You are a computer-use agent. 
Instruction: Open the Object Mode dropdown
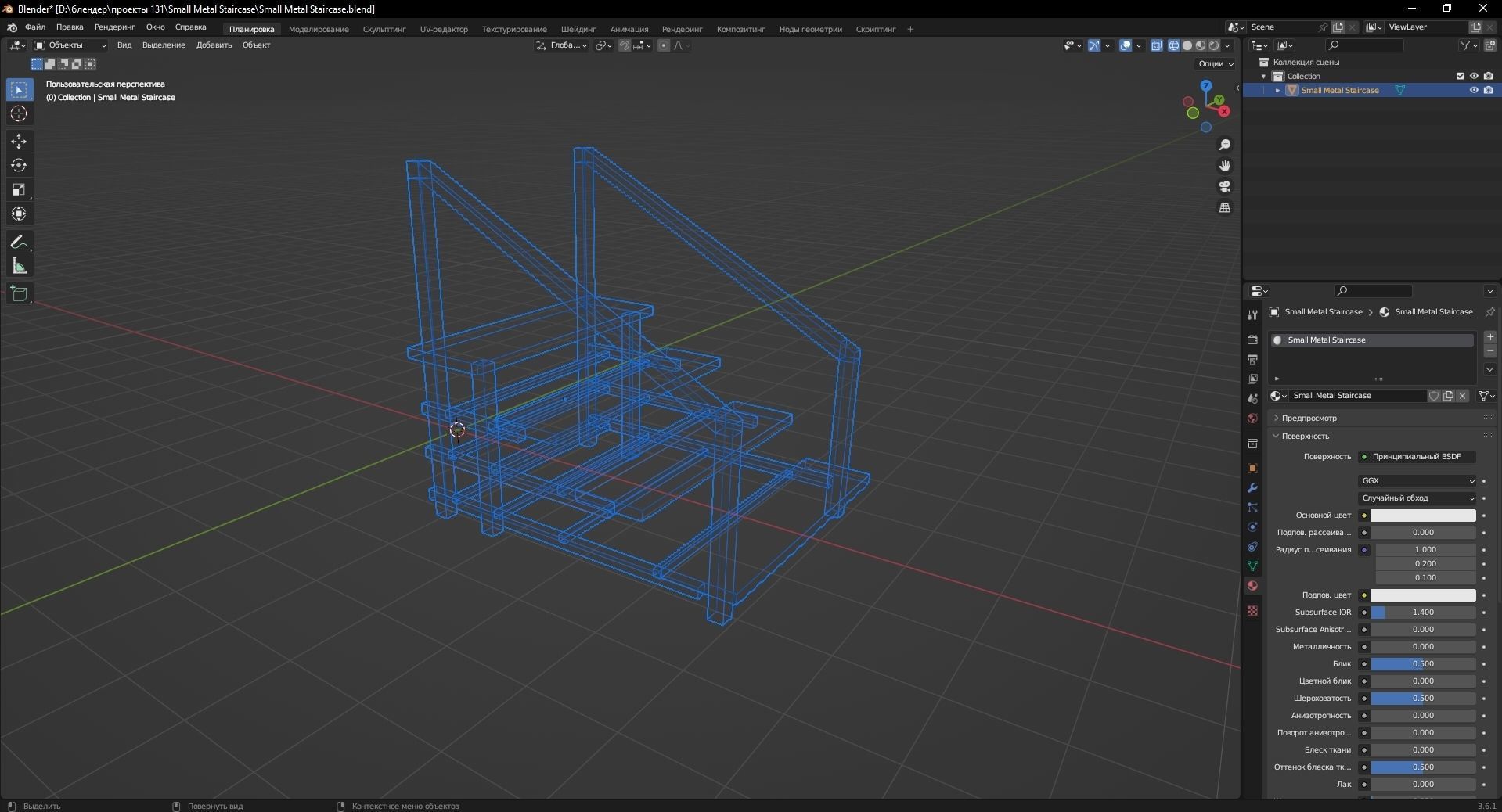(x=70, y=45)
